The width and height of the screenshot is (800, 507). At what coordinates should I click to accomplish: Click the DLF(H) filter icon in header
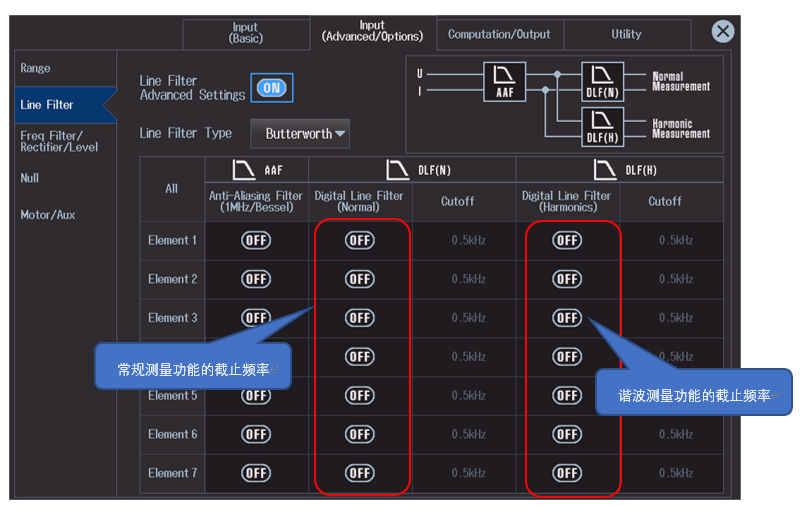point(606,170)
